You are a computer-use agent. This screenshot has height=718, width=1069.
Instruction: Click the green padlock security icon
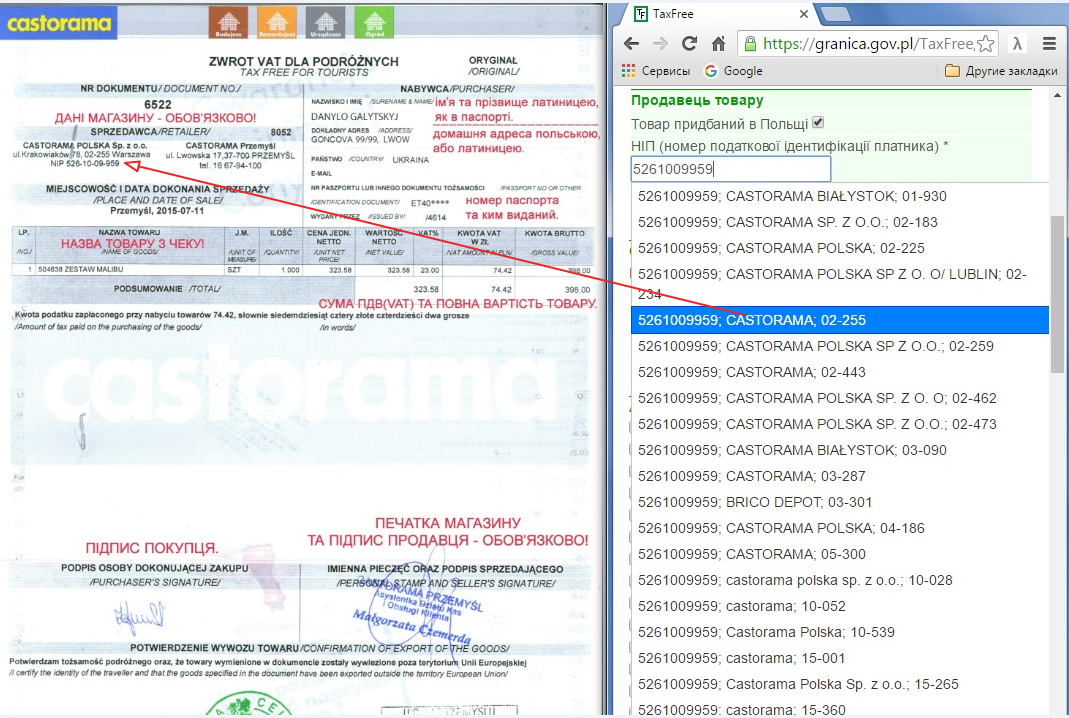[750, 44]
